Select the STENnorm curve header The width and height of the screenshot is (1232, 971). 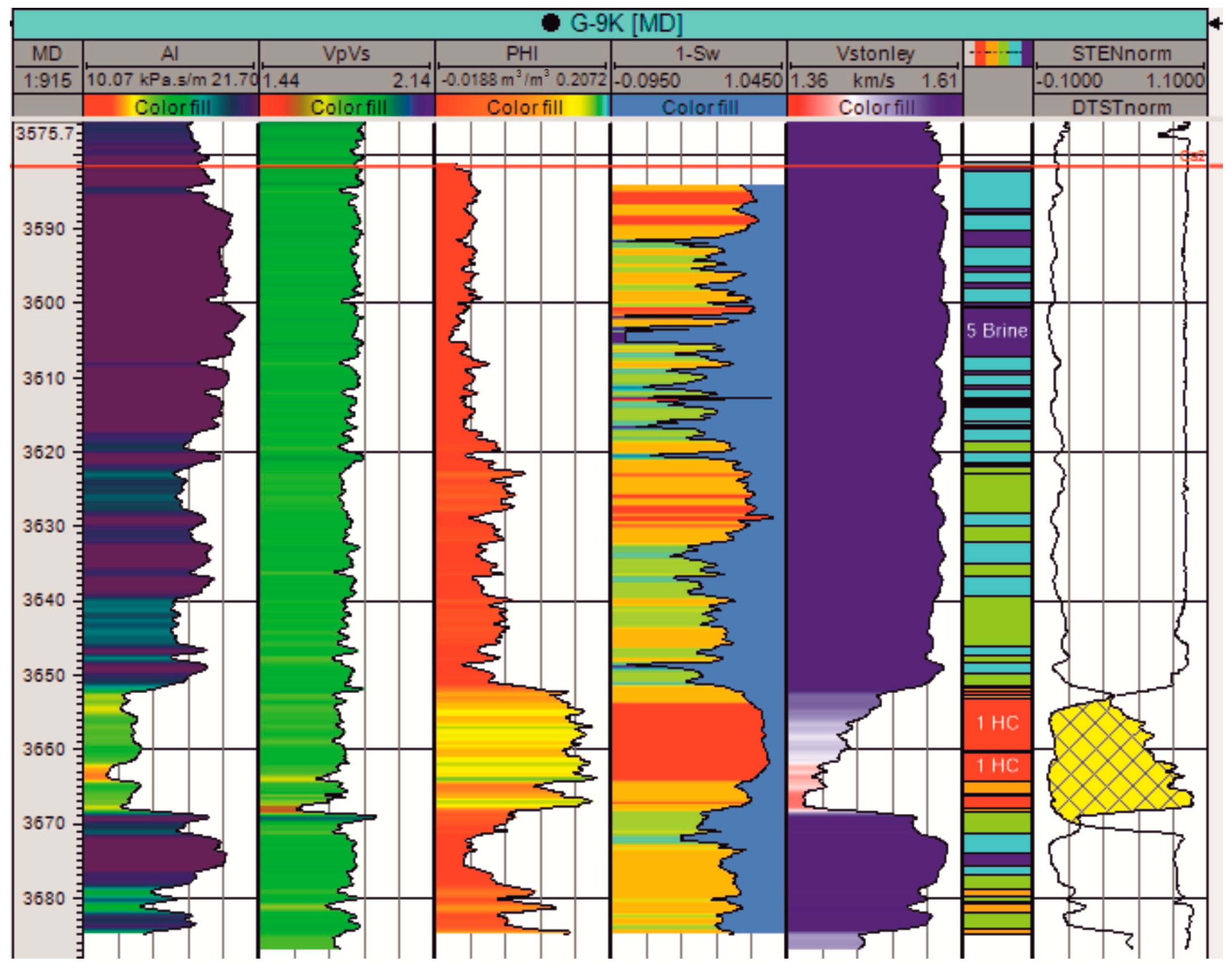click(x=1121, y=54)
